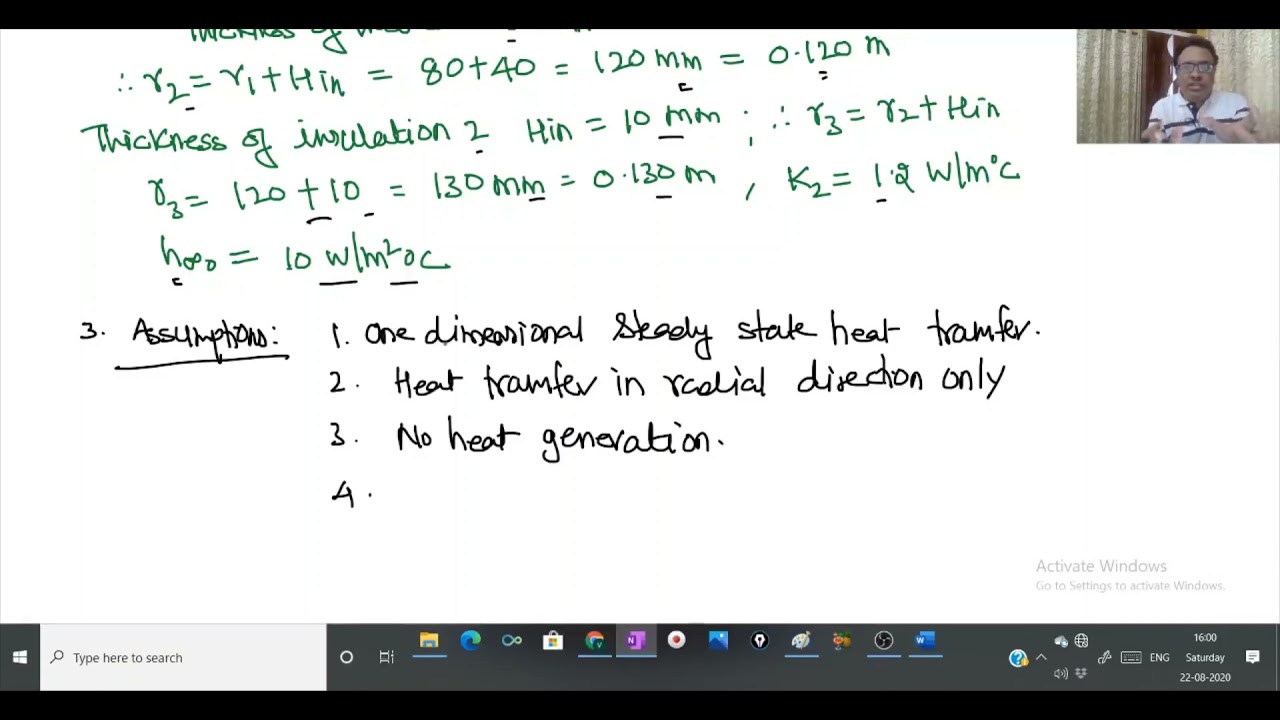
Task: Switch to OBS Studio on taskbar
Action: coord(883,641)
